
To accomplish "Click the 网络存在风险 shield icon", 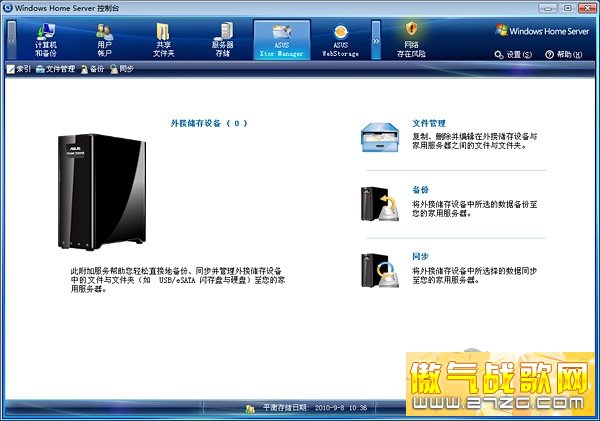I will (x=411, y=28).
